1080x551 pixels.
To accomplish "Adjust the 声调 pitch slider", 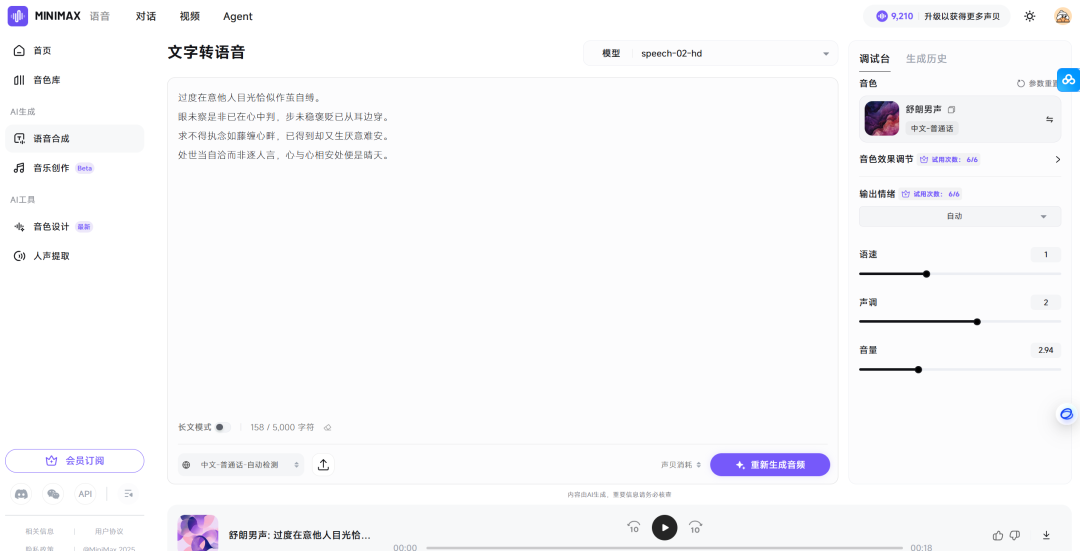I will click(x=959, y=322).
